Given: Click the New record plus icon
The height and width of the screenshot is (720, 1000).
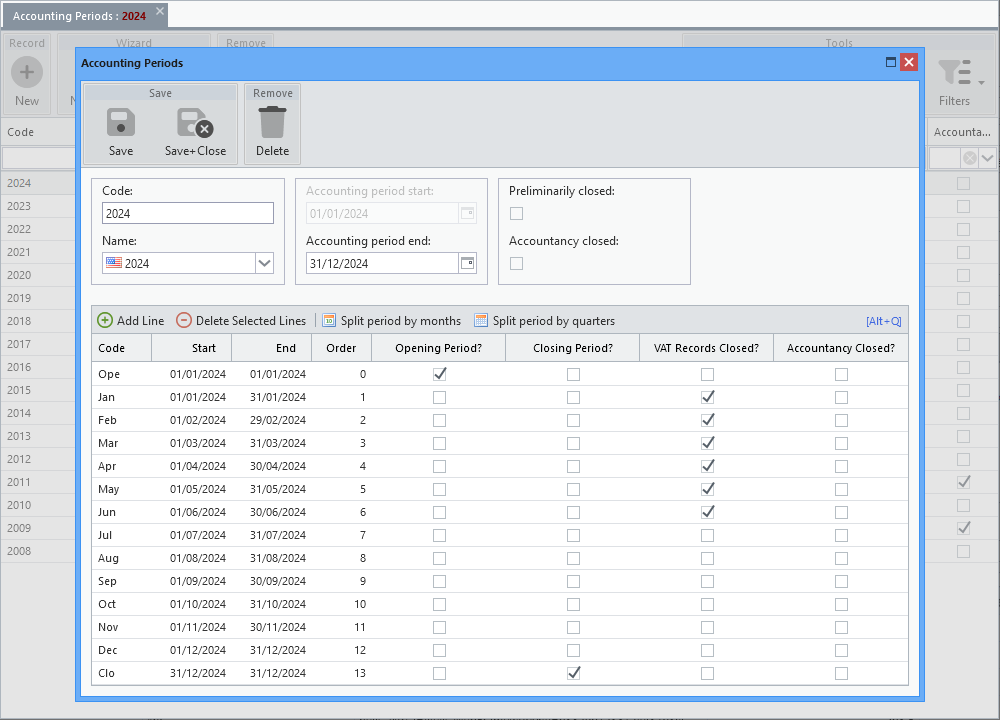Looking at the screenshot, I should pyautogui.click(x=27, y=72).
